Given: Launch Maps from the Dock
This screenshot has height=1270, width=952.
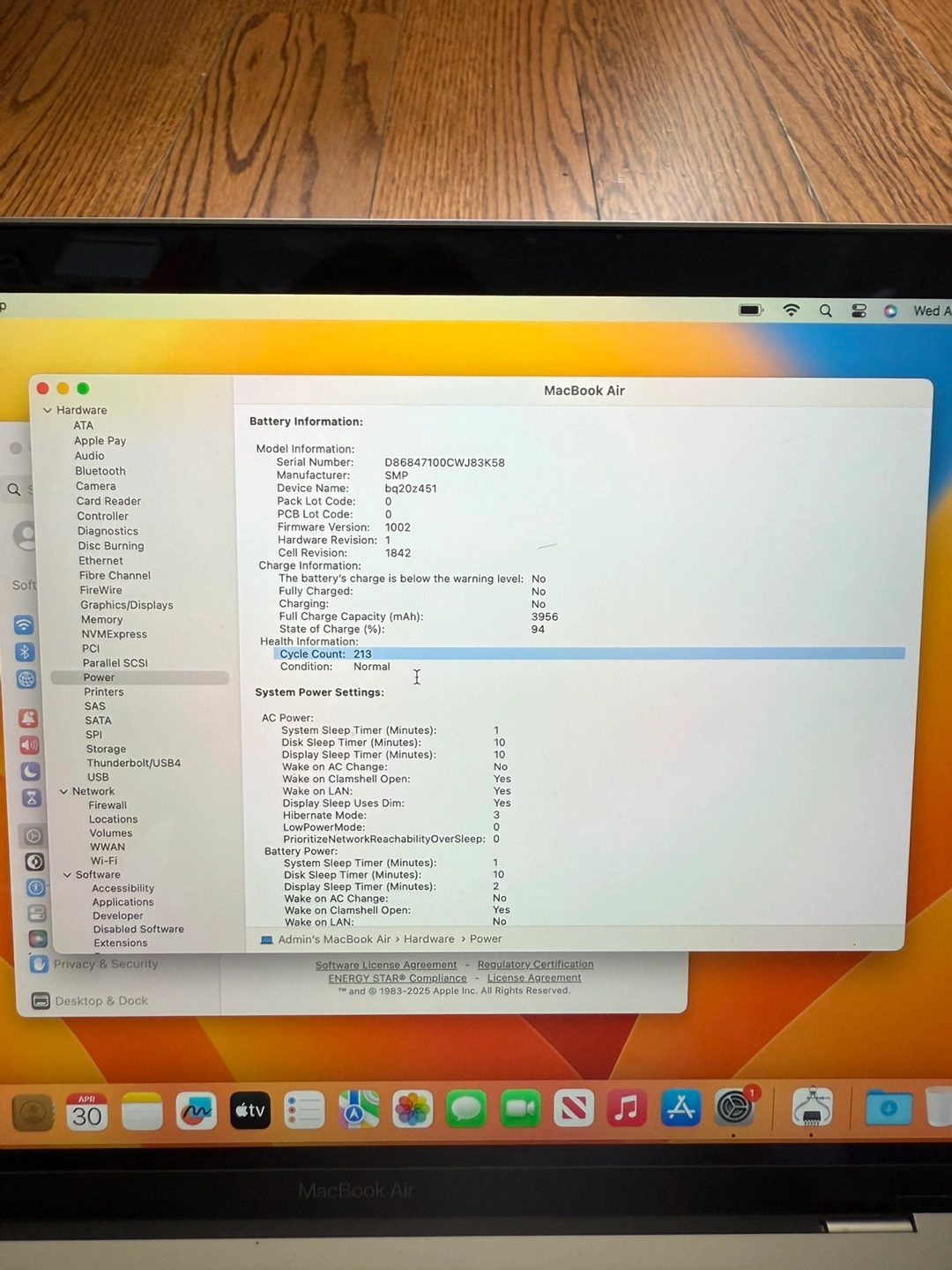Looking at the screenshot, I should pos(359,1109).
